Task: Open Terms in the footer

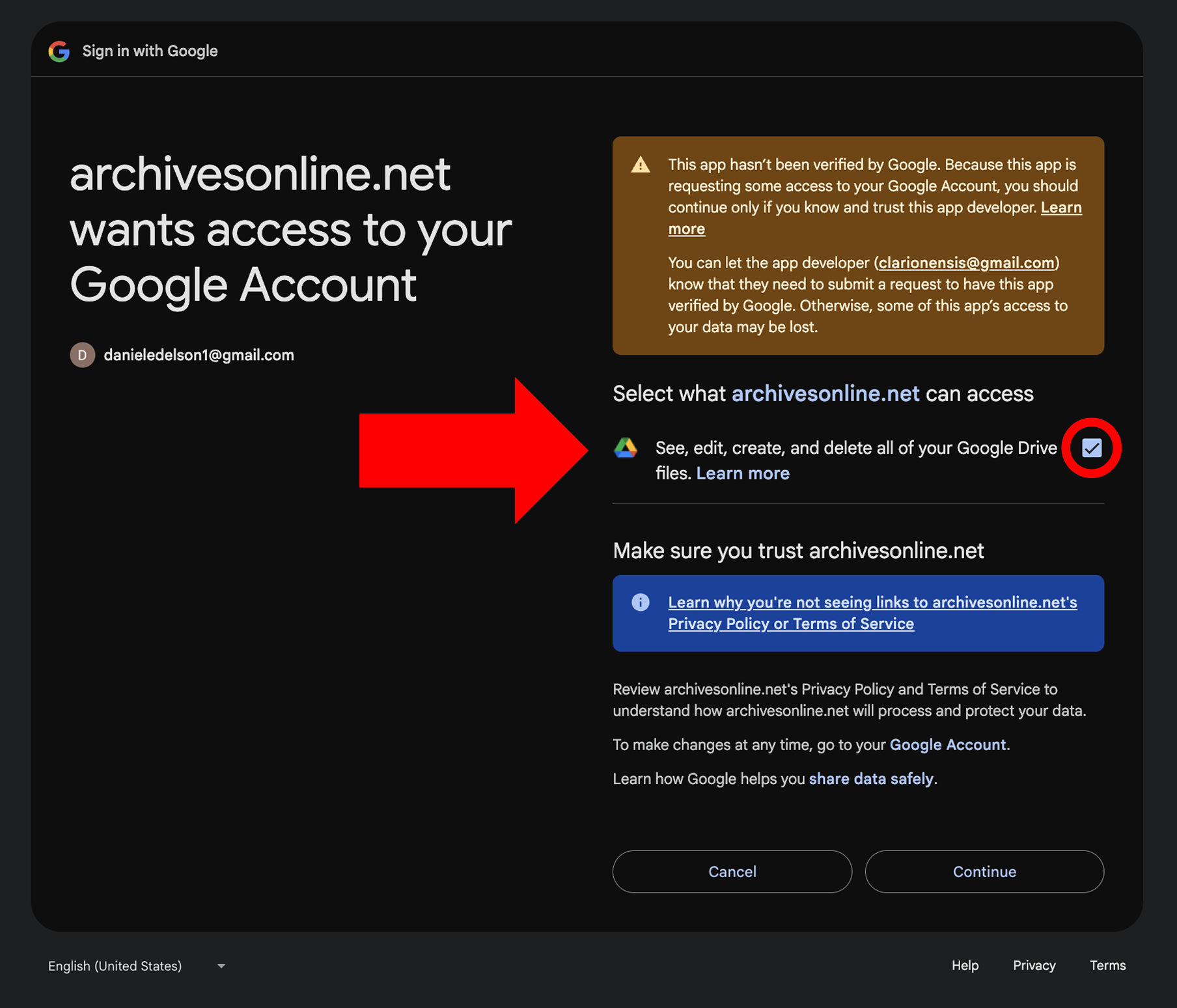Action: pyautogui.click(x=1107, y=966)
